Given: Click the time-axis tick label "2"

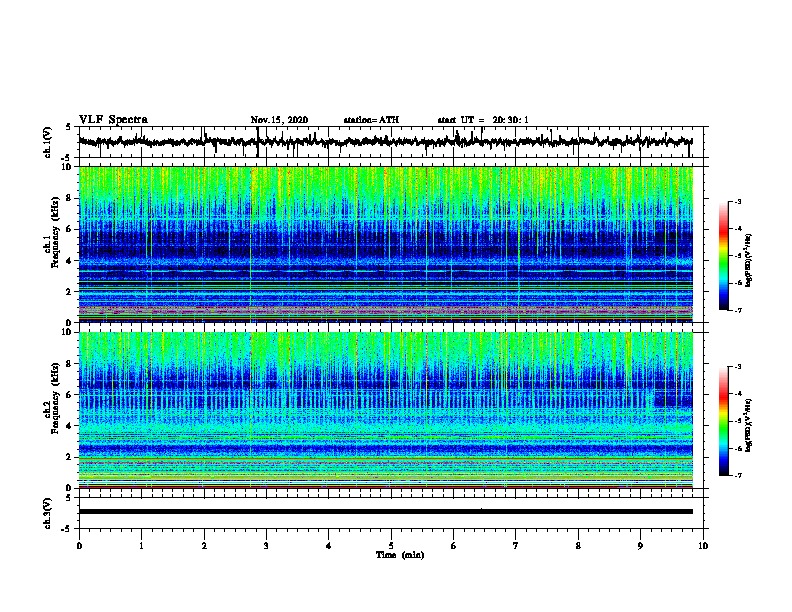Looking at the screenshot, I should point(204,546).
